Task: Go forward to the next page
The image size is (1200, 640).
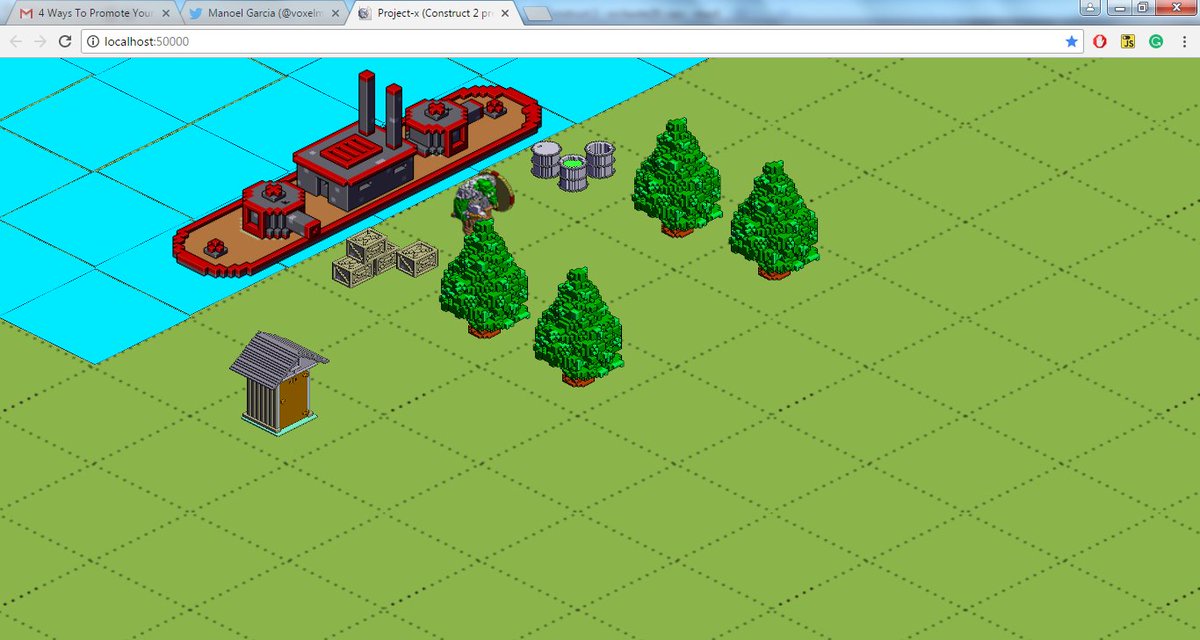Action: coord(40,41)
